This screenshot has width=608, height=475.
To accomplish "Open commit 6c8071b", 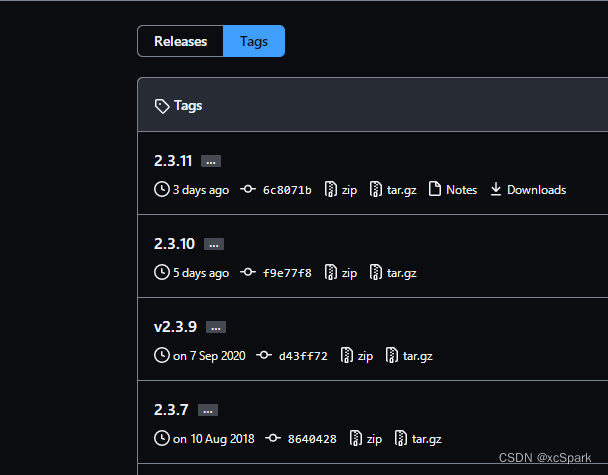I will [x=287, y=190].
